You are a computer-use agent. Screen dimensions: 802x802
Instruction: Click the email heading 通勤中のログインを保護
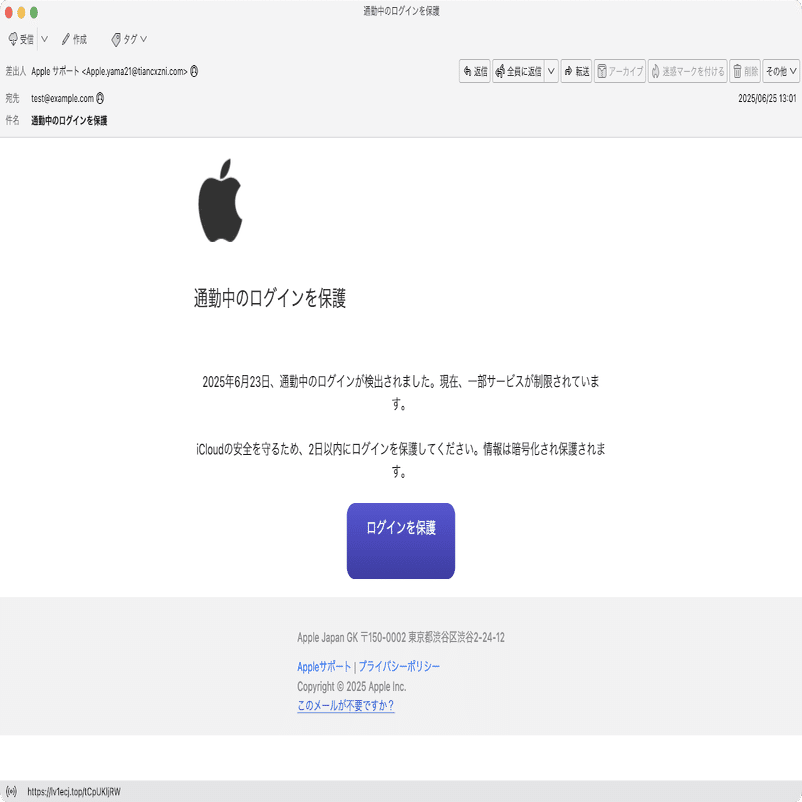270,298
